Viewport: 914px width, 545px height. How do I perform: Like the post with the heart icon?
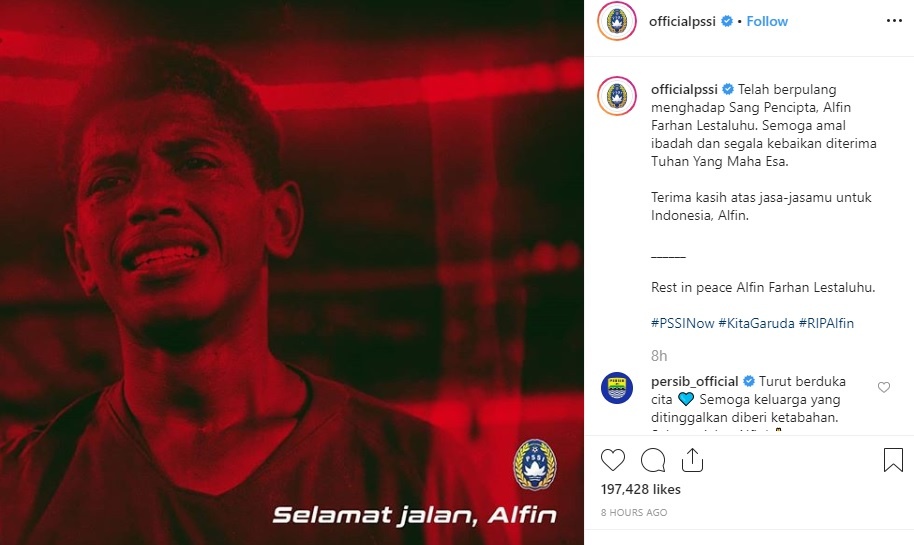[x=613, y=460]
